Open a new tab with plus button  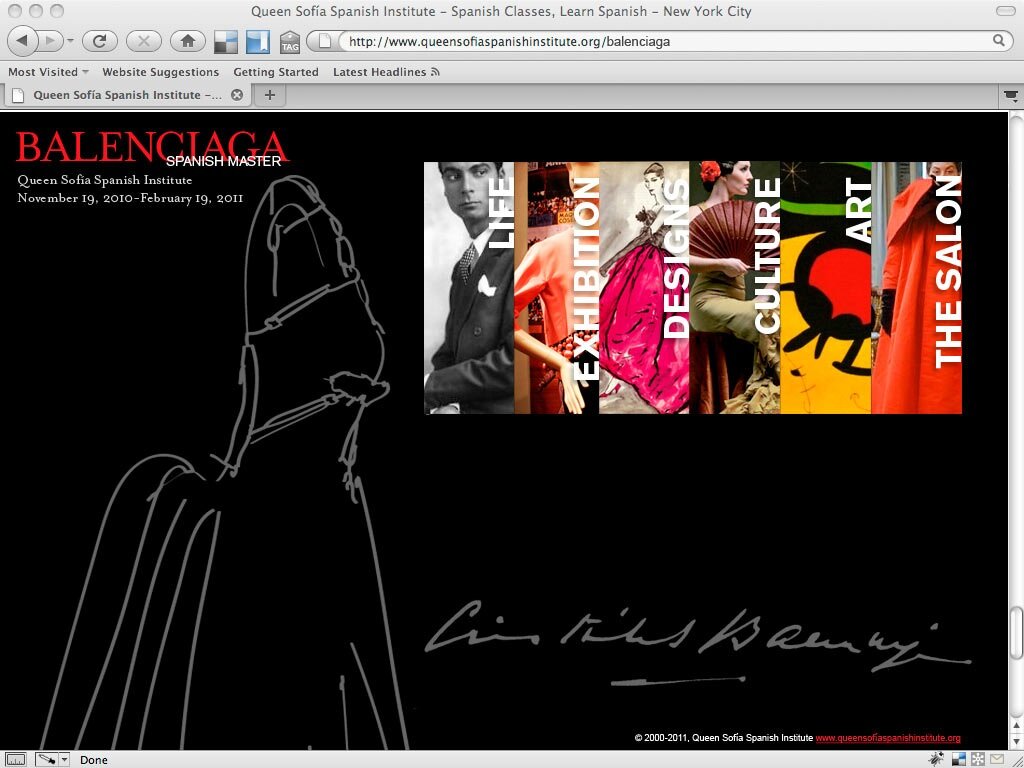(270, 95)
